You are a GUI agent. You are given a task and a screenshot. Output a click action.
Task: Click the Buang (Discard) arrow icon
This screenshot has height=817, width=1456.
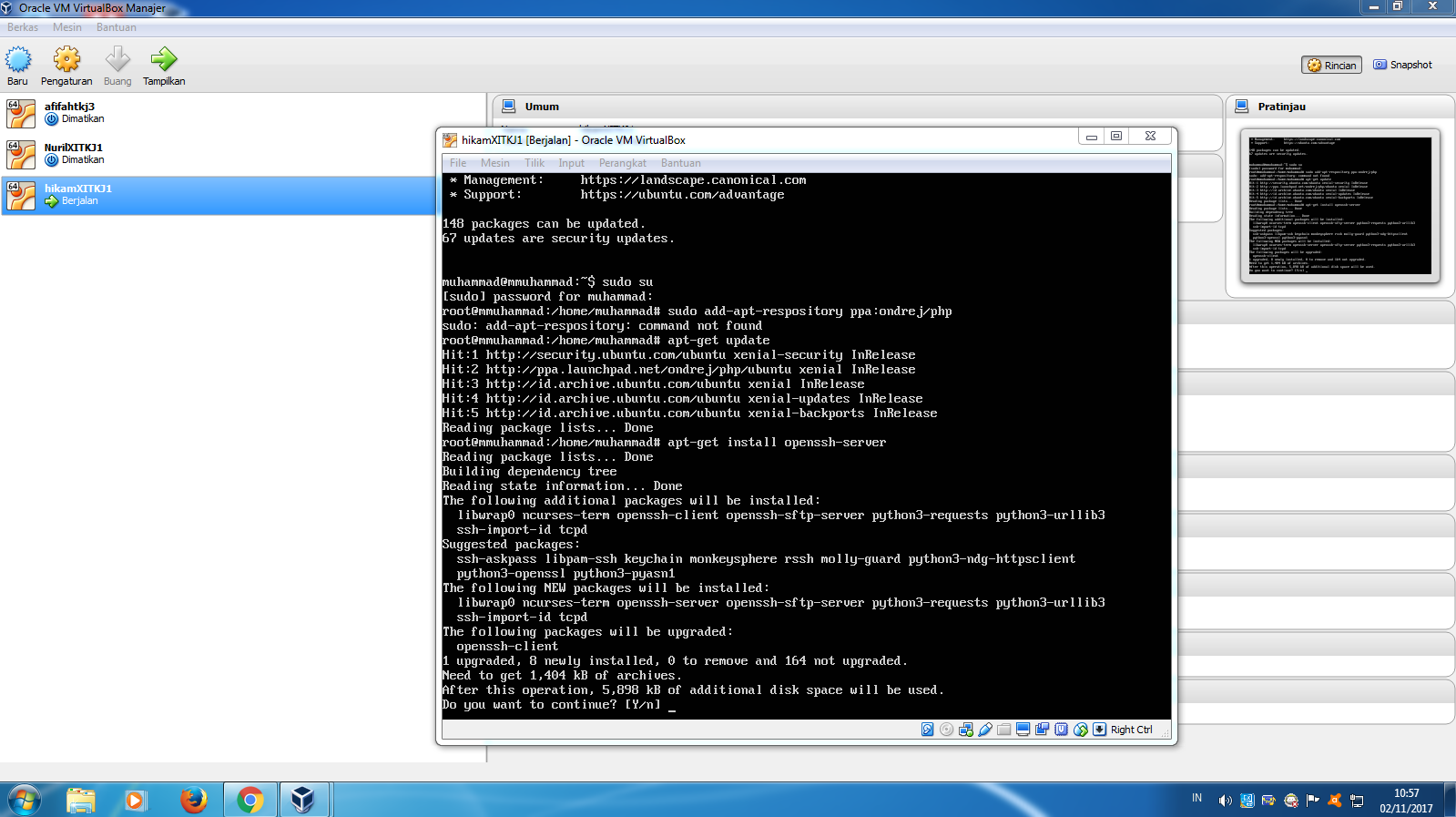[x=117, y=59]
